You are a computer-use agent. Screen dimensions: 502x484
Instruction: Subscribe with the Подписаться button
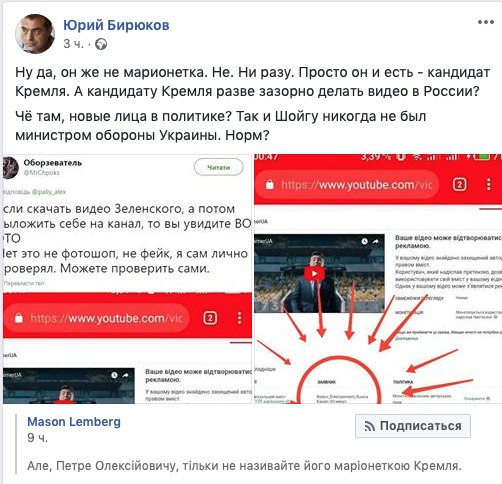(x=413, y=426)
